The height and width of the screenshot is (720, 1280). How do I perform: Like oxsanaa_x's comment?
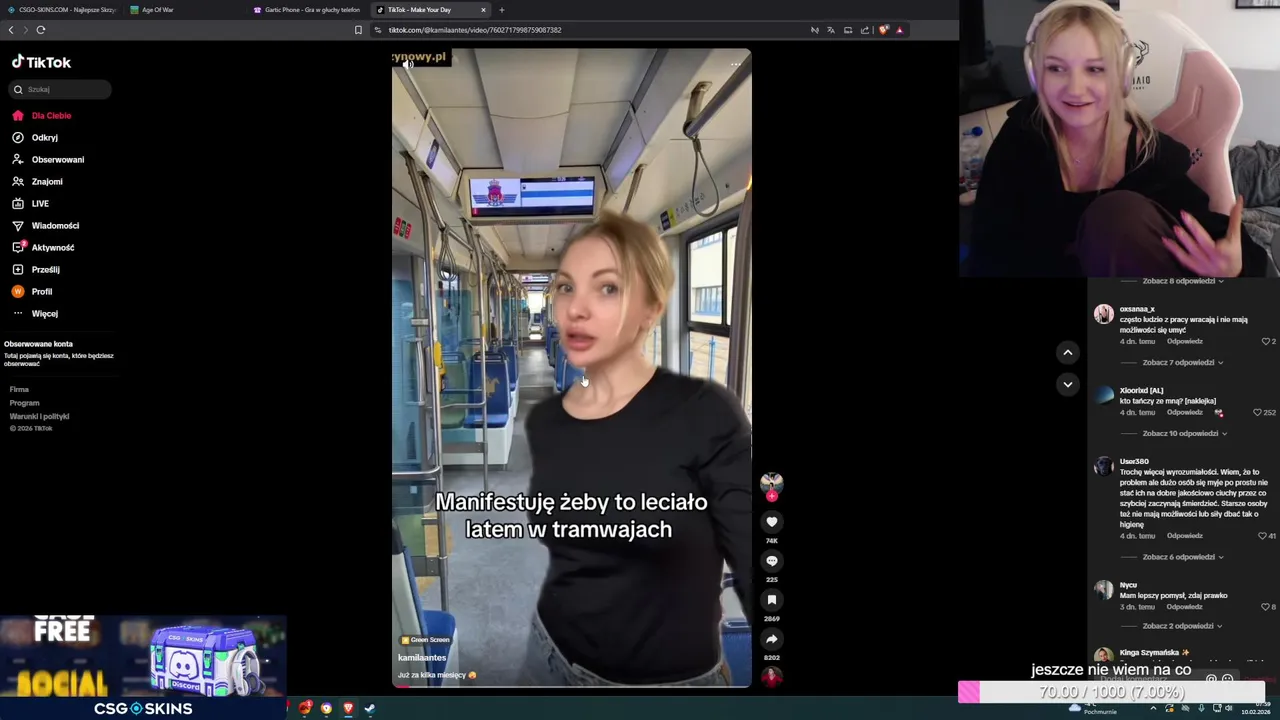[1266, 342]
